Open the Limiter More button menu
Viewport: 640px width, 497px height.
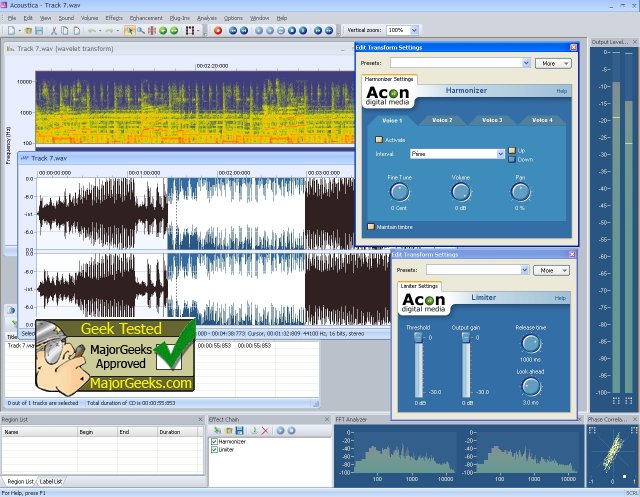point(551,271)
